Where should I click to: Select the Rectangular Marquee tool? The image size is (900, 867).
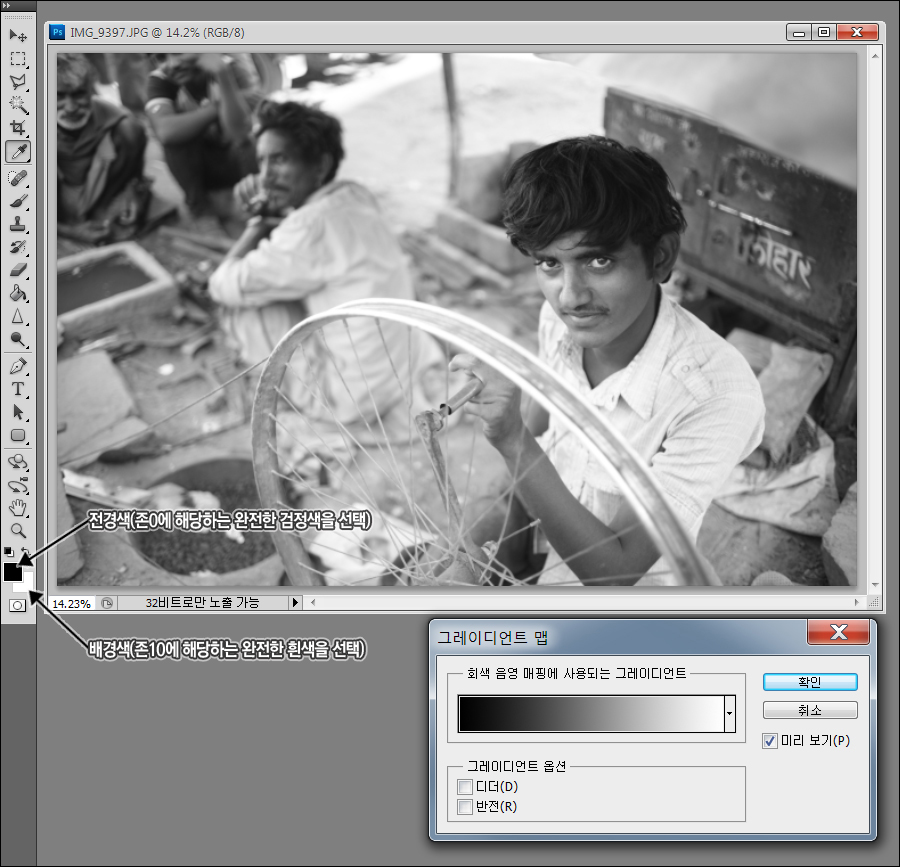[x=18, y=59]
